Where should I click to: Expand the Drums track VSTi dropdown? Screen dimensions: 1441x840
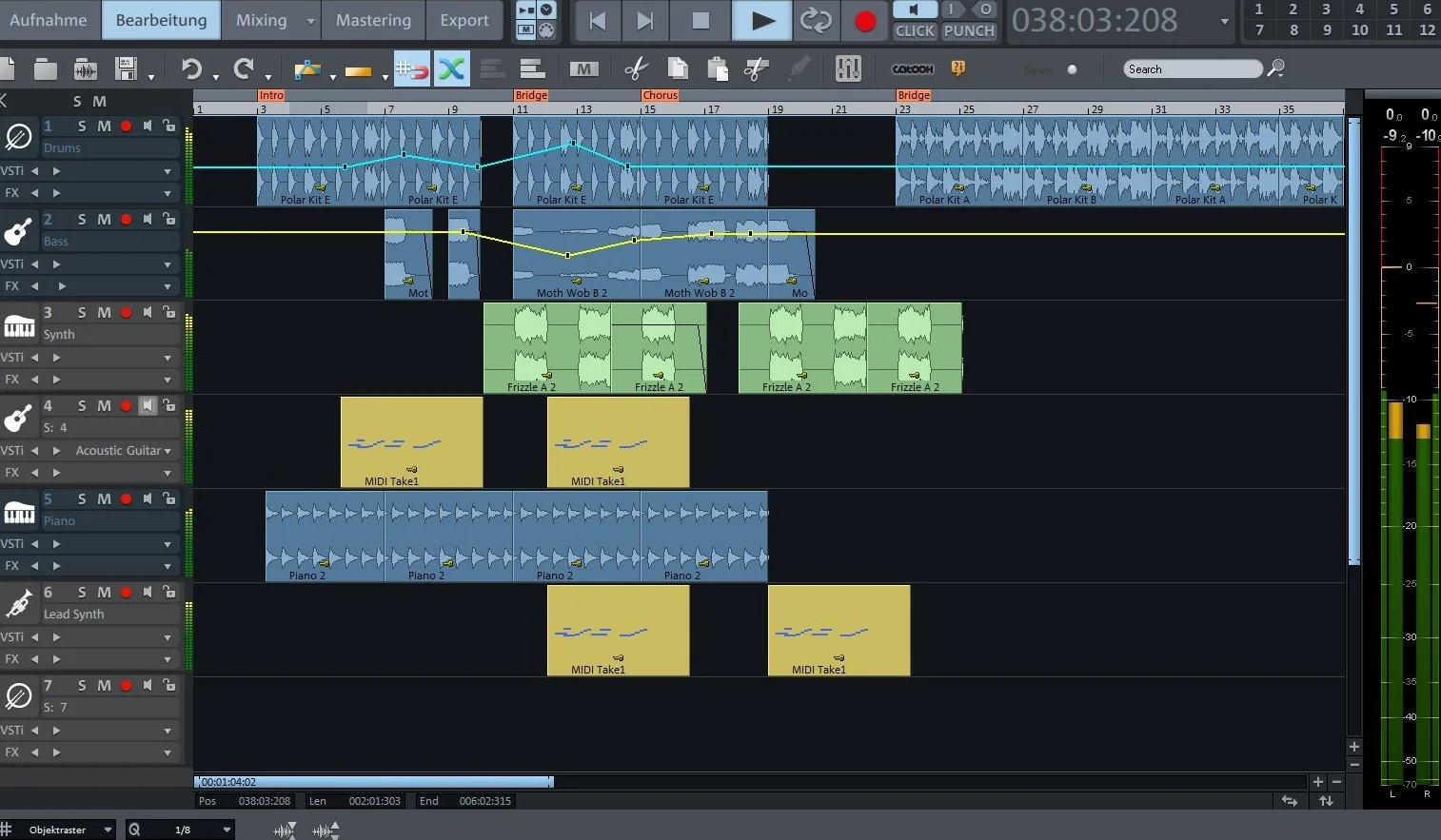coord(168,171)
